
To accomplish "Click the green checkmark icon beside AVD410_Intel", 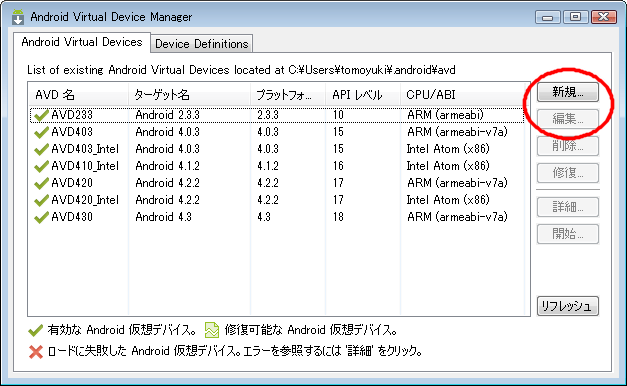I will 41,166.
